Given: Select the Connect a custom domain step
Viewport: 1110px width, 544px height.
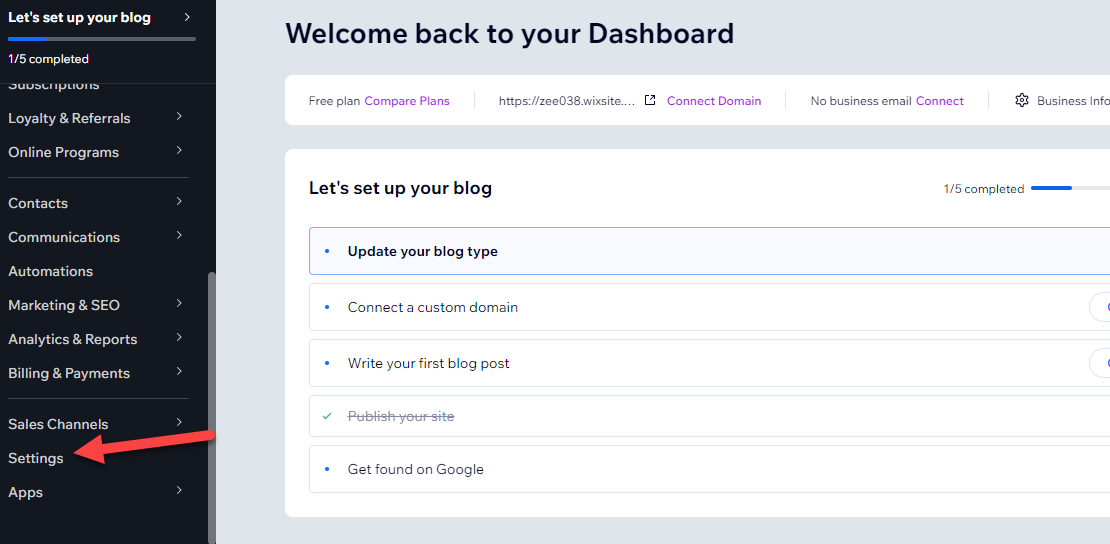Looking at the screenshot, I should click(x=709, y=307).
